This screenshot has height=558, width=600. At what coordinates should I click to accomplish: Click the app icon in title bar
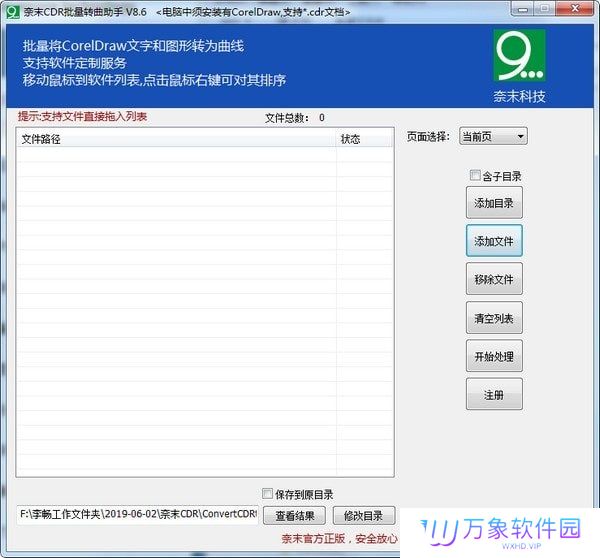(13, 11)
